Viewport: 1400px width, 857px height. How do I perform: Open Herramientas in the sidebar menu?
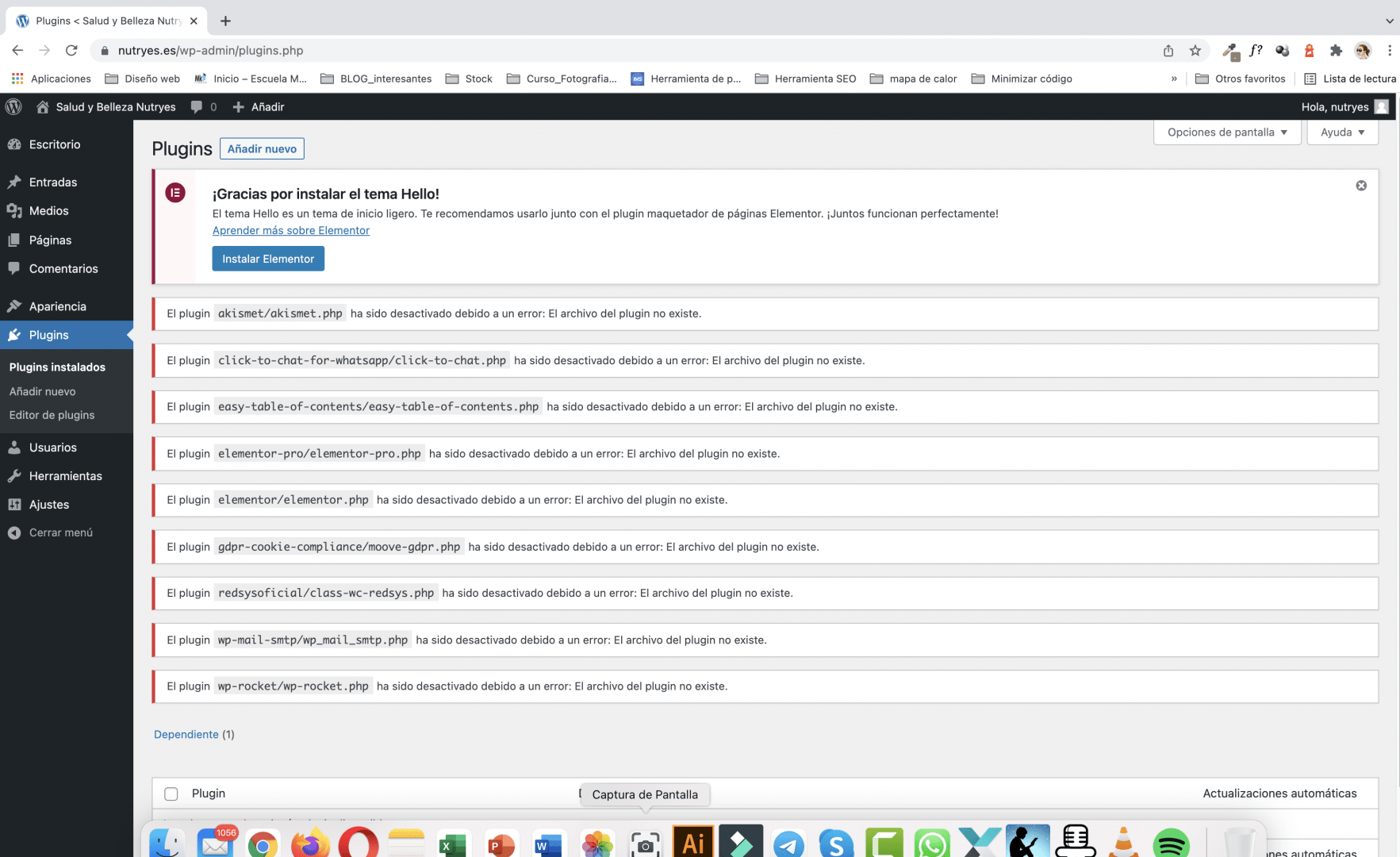(67, 476)
